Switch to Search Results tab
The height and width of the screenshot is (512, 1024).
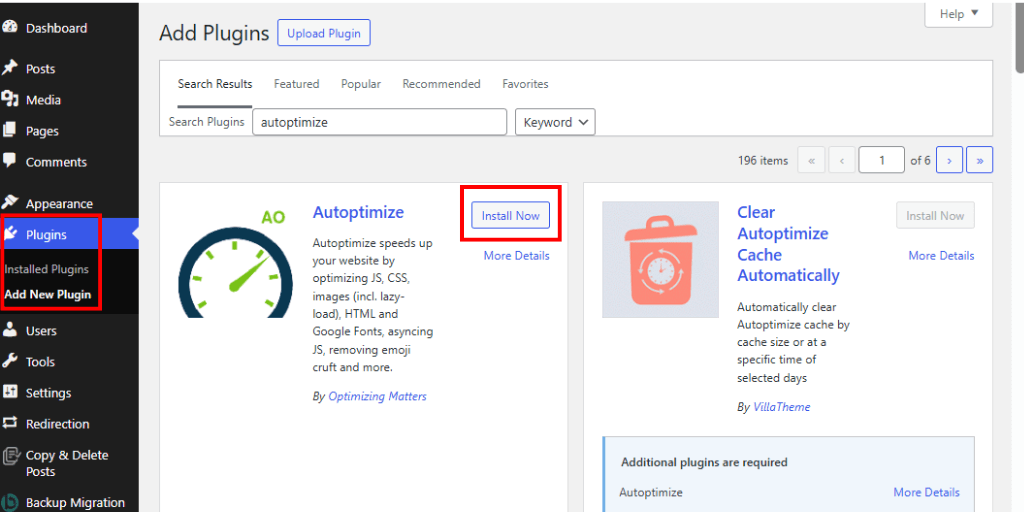tap(215, 84)
